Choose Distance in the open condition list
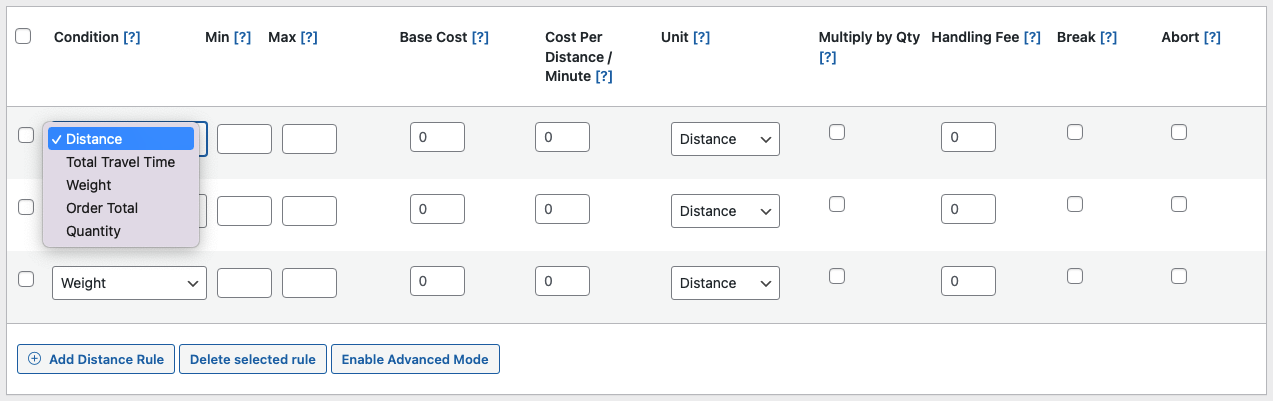 [x=121, y=139]
